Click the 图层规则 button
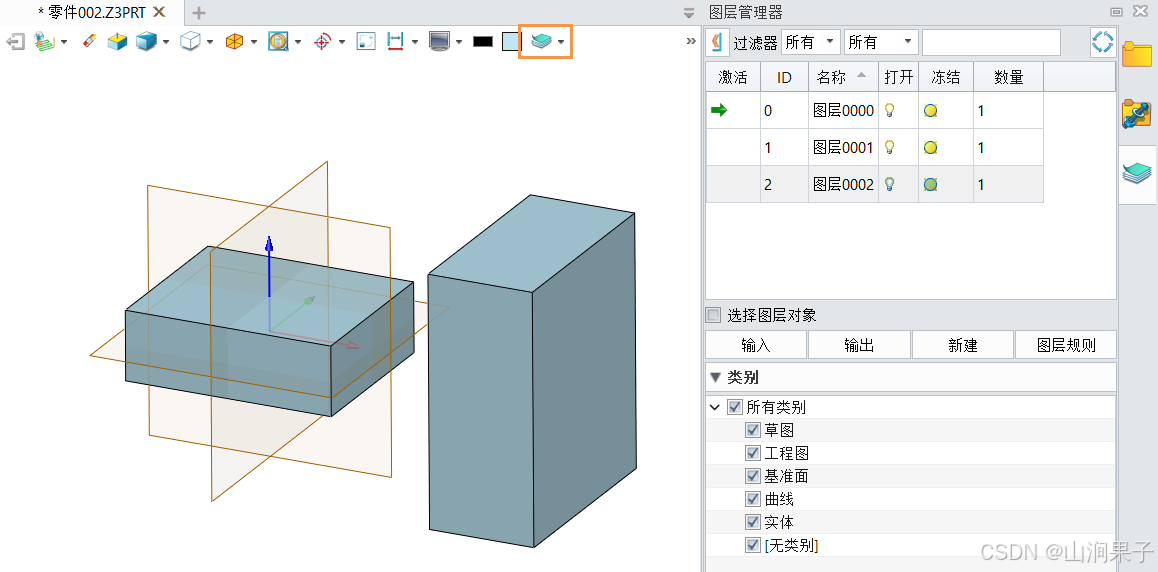1158x572 pixels. 1066,345
